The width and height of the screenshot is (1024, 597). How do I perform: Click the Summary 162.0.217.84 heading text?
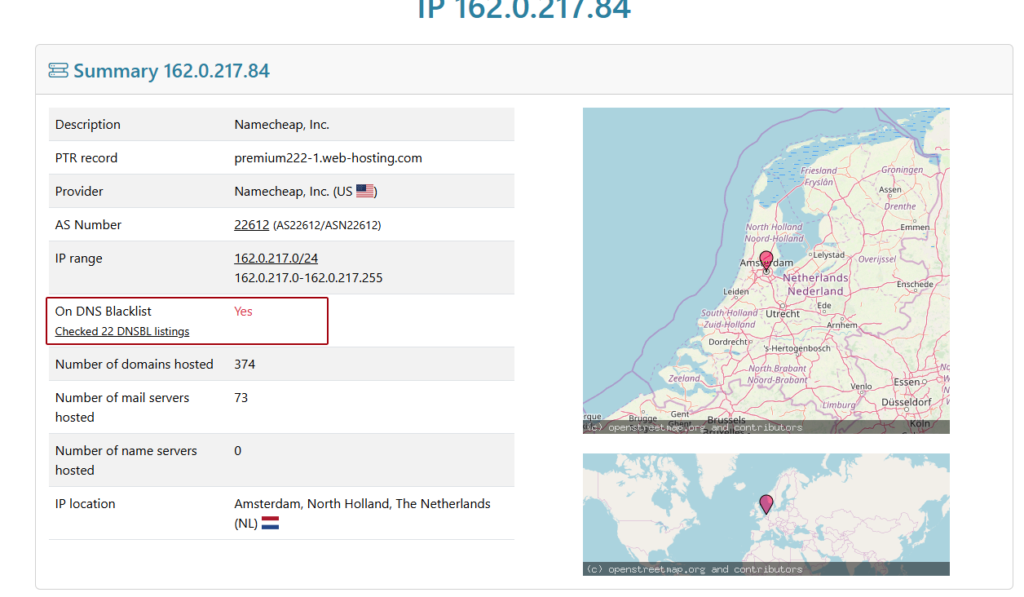[171, 71]
